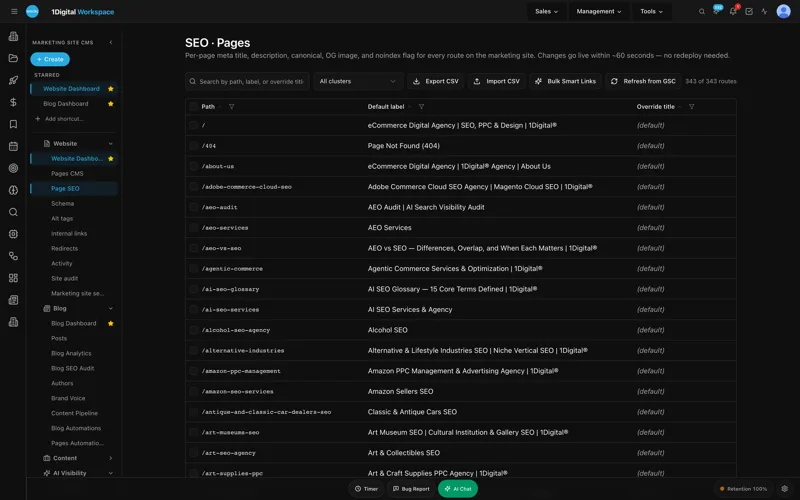Open AI Chat green button

(458, 489)
